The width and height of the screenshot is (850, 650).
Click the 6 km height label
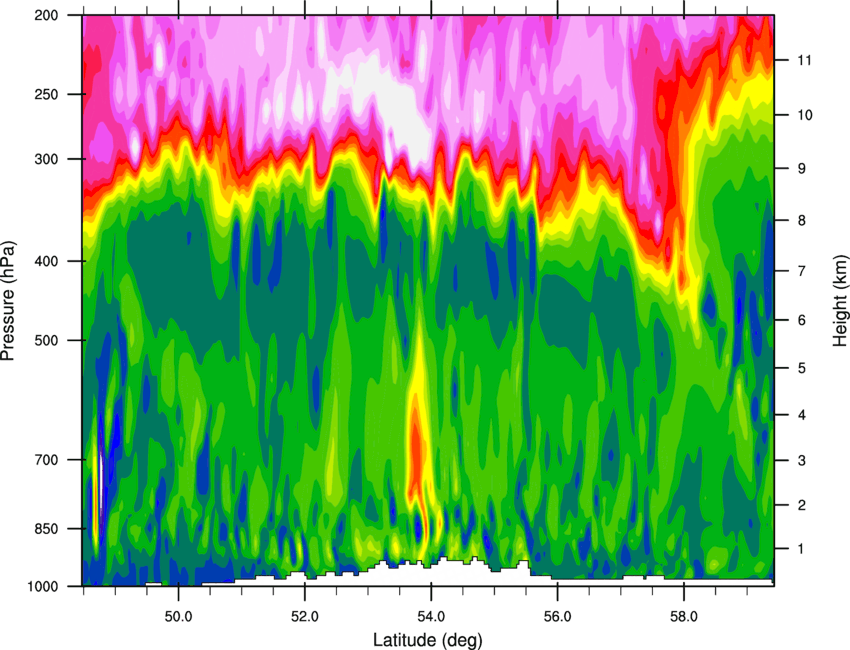[x=802, y=320]
